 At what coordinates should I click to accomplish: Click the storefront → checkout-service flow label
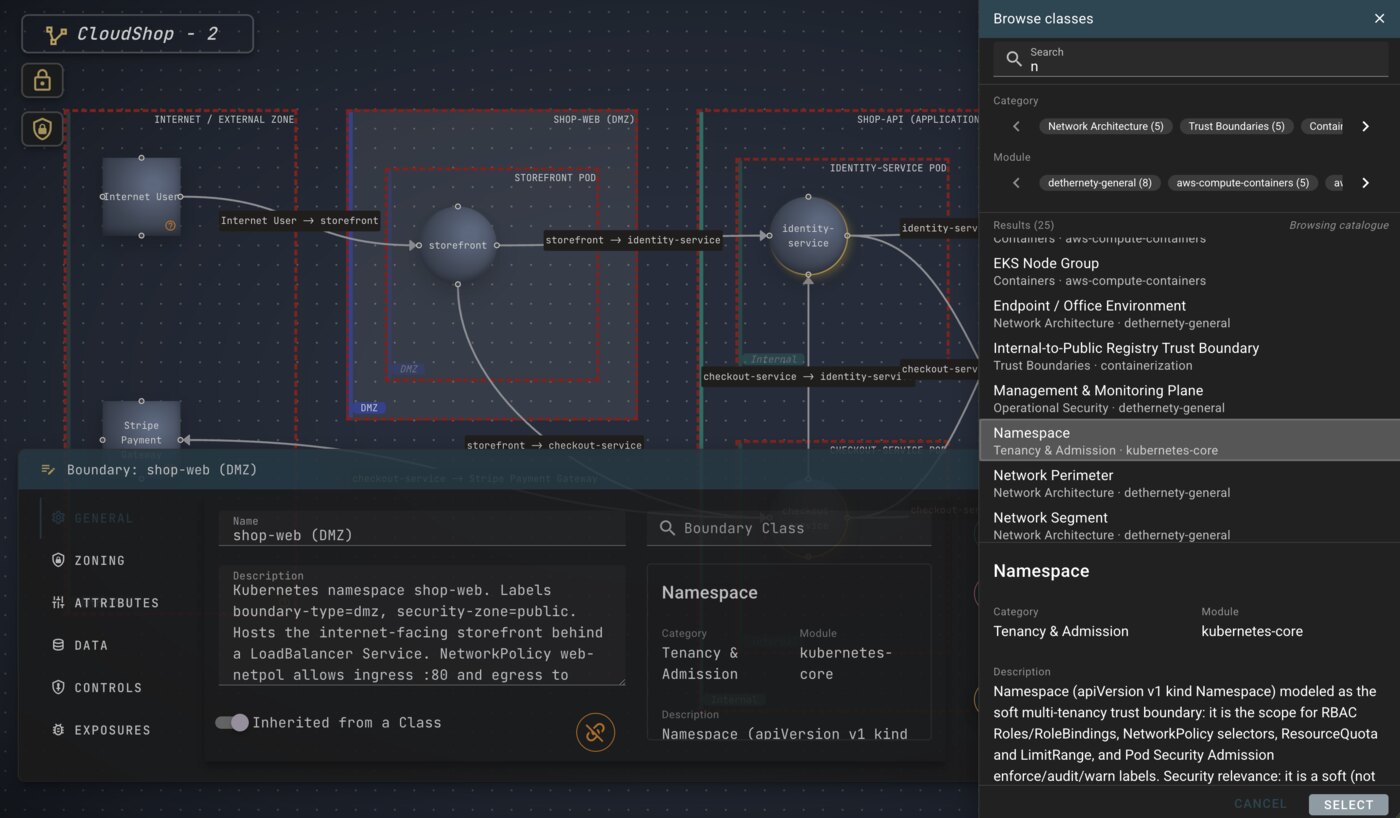pos(554,445)
